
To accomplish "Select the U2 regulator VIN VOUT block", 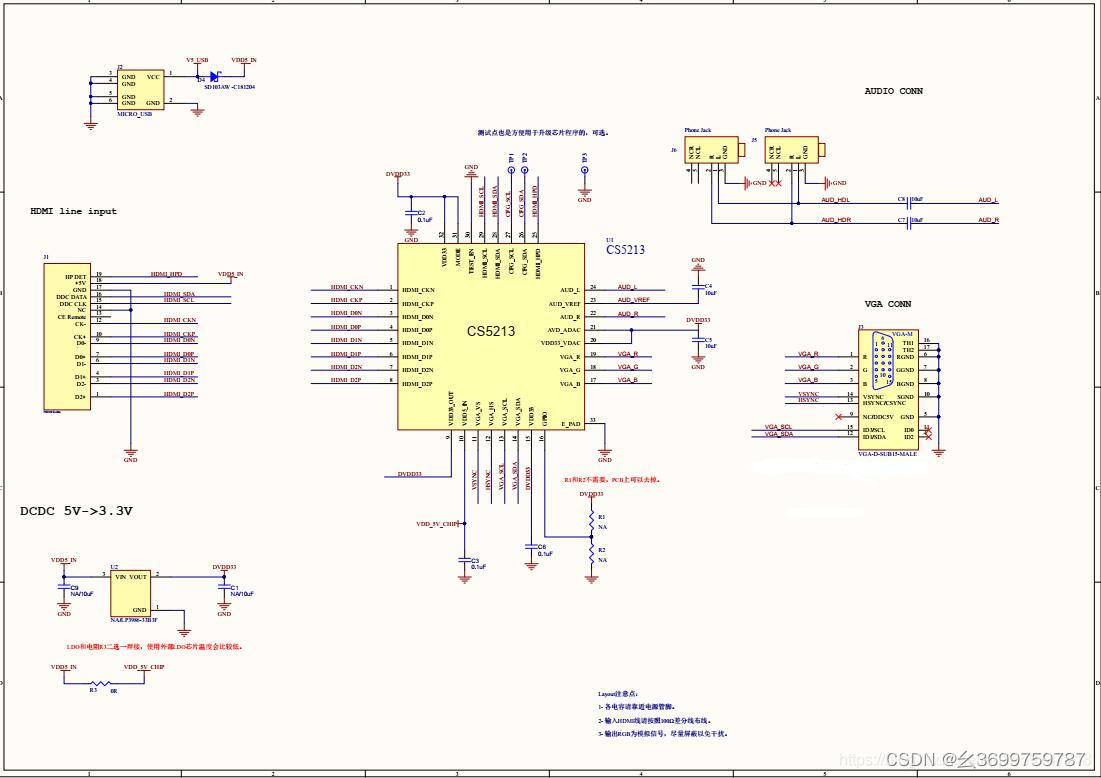I will [x=131, y=593].
